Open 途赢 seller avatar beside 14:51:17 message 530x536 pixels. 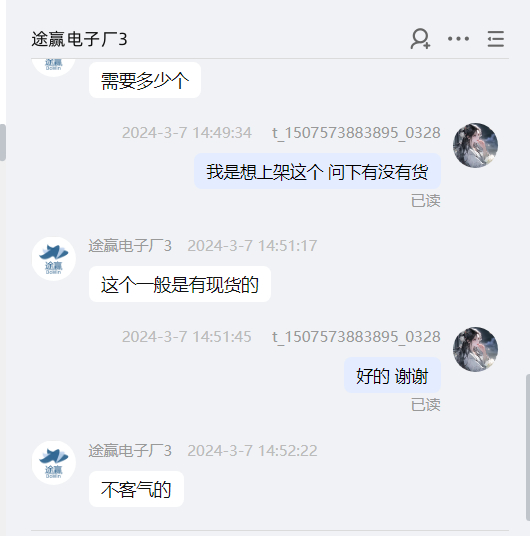pyautogui.click(x=54, y=259)
